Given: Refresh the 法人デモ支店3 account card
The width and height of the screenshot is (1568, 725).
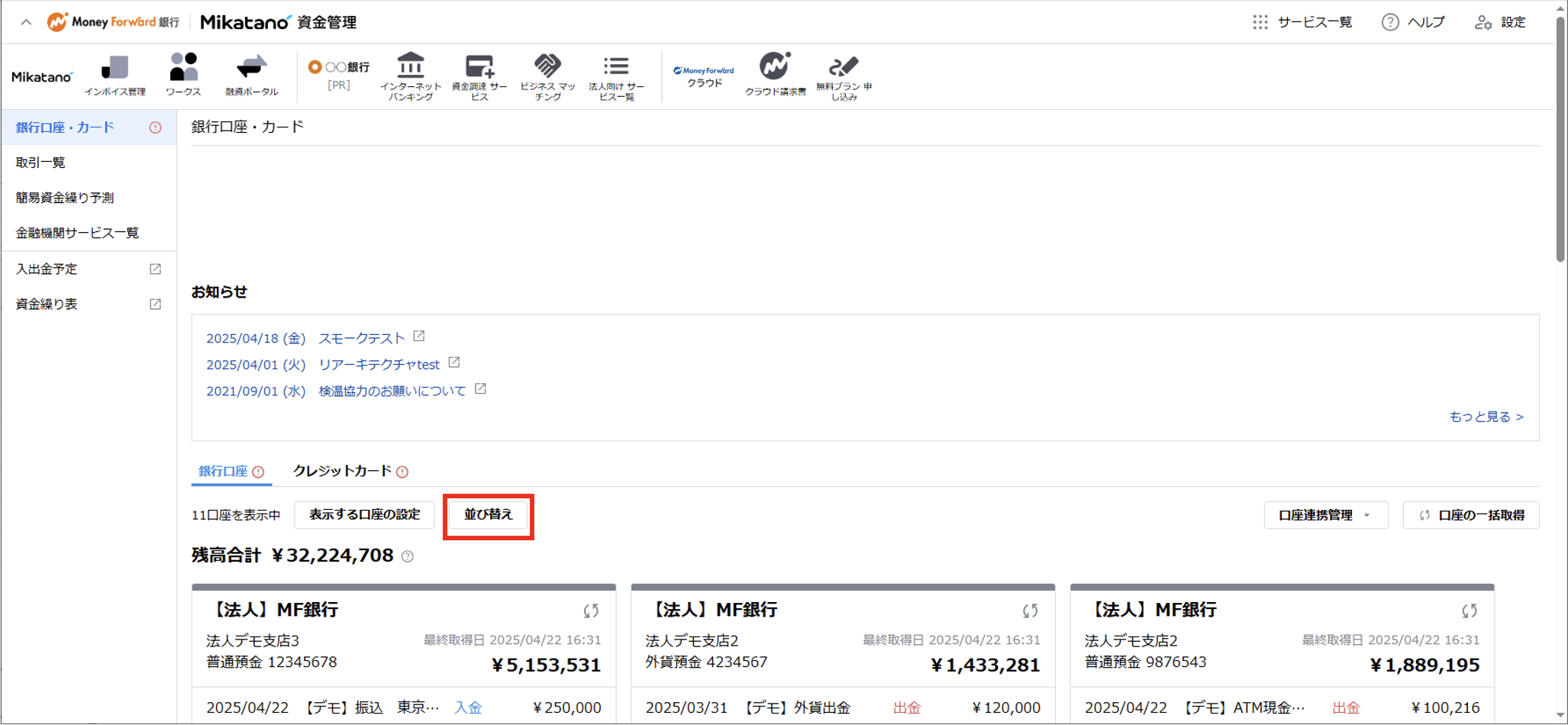Looking at the screenshot, I should point(590,611).
